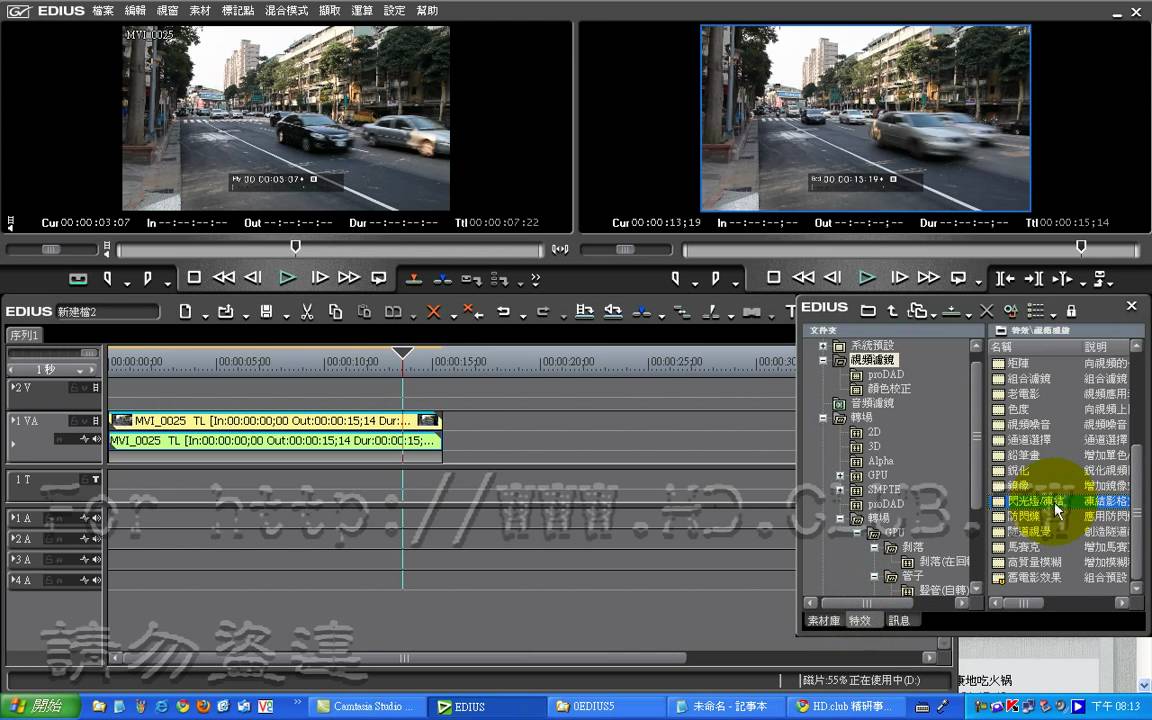Viewport: 1152px width, 720px height.
Task: Play the clip in the left player monitor
Action: tap(287, 278)
